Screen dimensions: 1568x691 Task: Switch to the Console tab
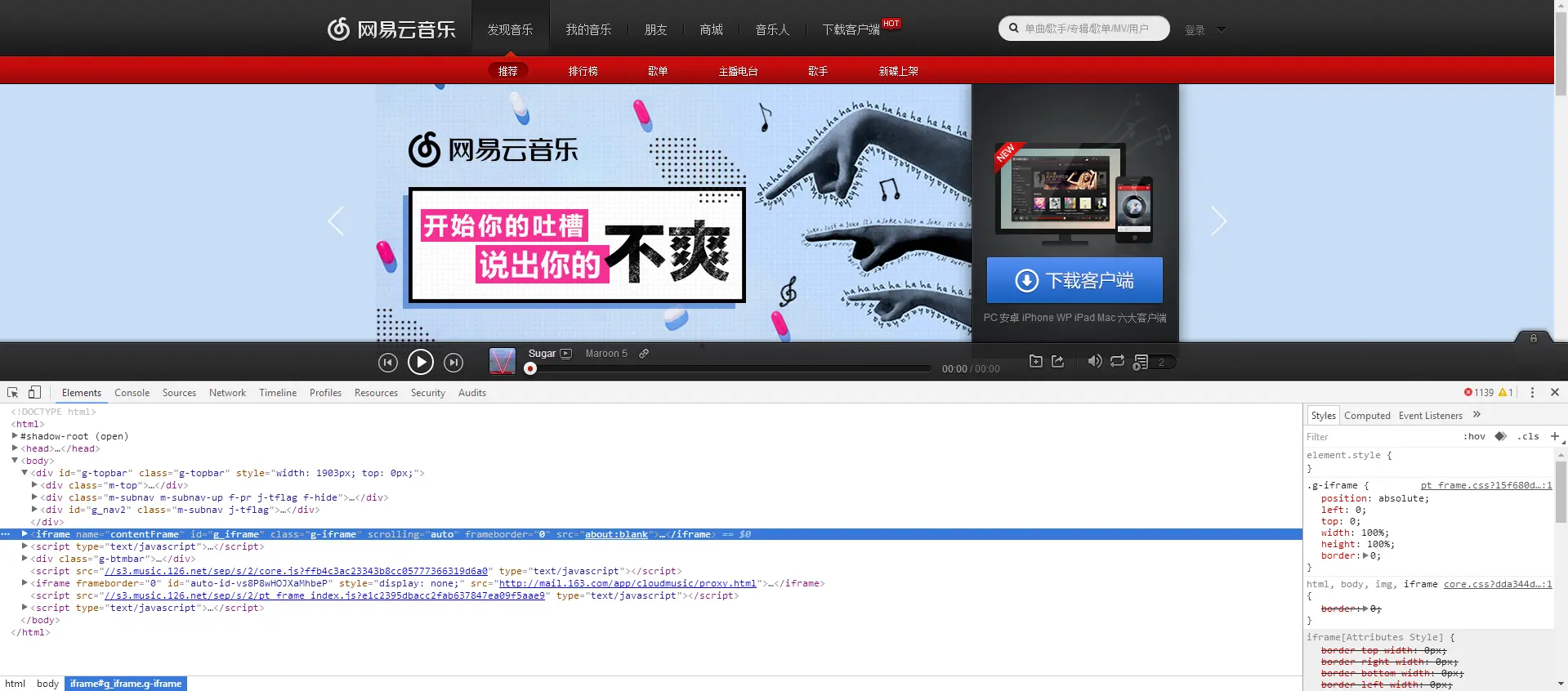[x=132, y=393]
